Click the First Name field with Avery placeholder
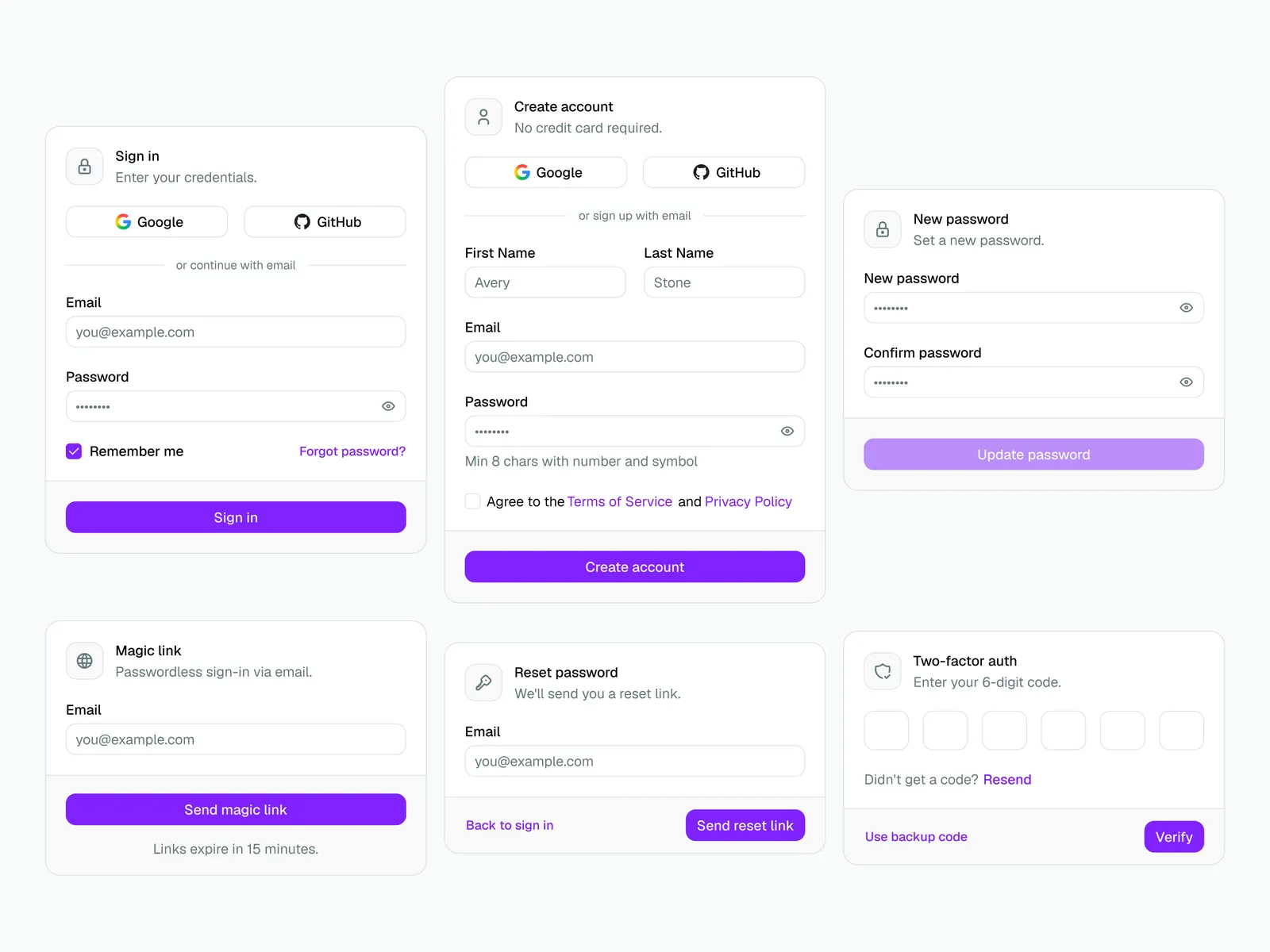1270x952 pixels. tap(545, 282)
